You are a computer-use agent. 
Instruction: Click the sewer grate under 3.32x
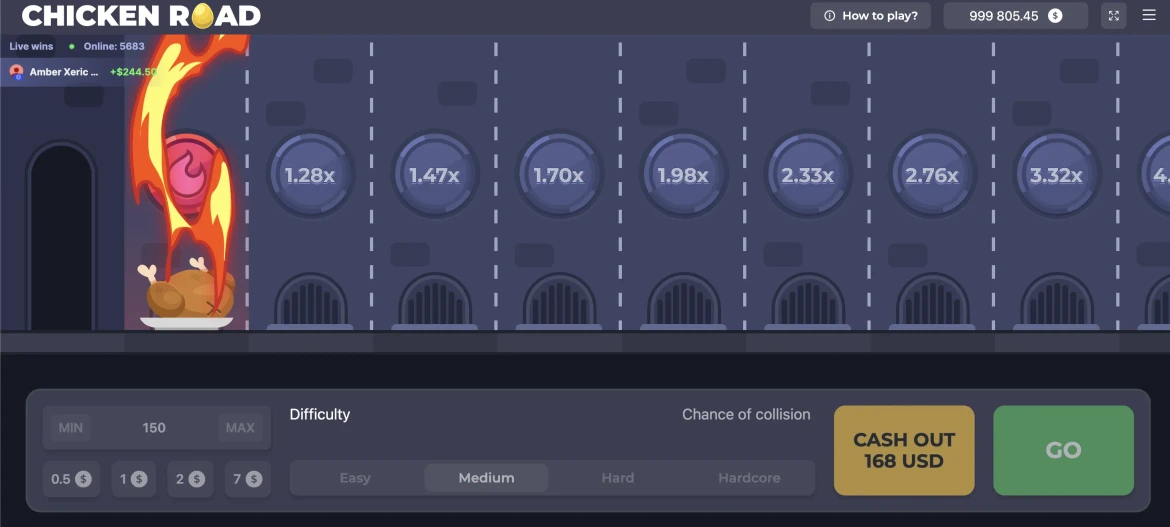[x=1056, y=301]
